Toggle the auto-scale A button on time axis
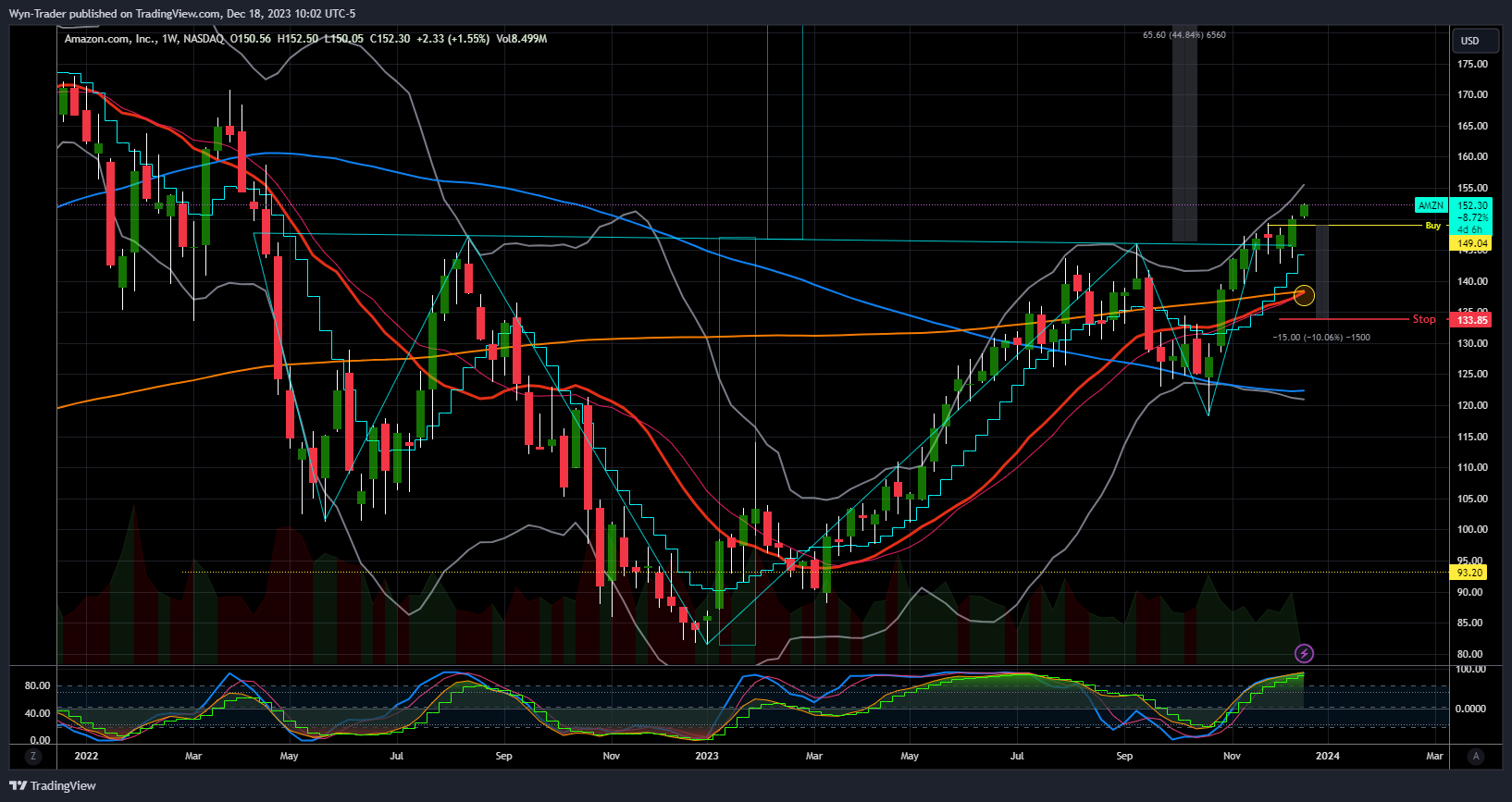 (1476, 757)
